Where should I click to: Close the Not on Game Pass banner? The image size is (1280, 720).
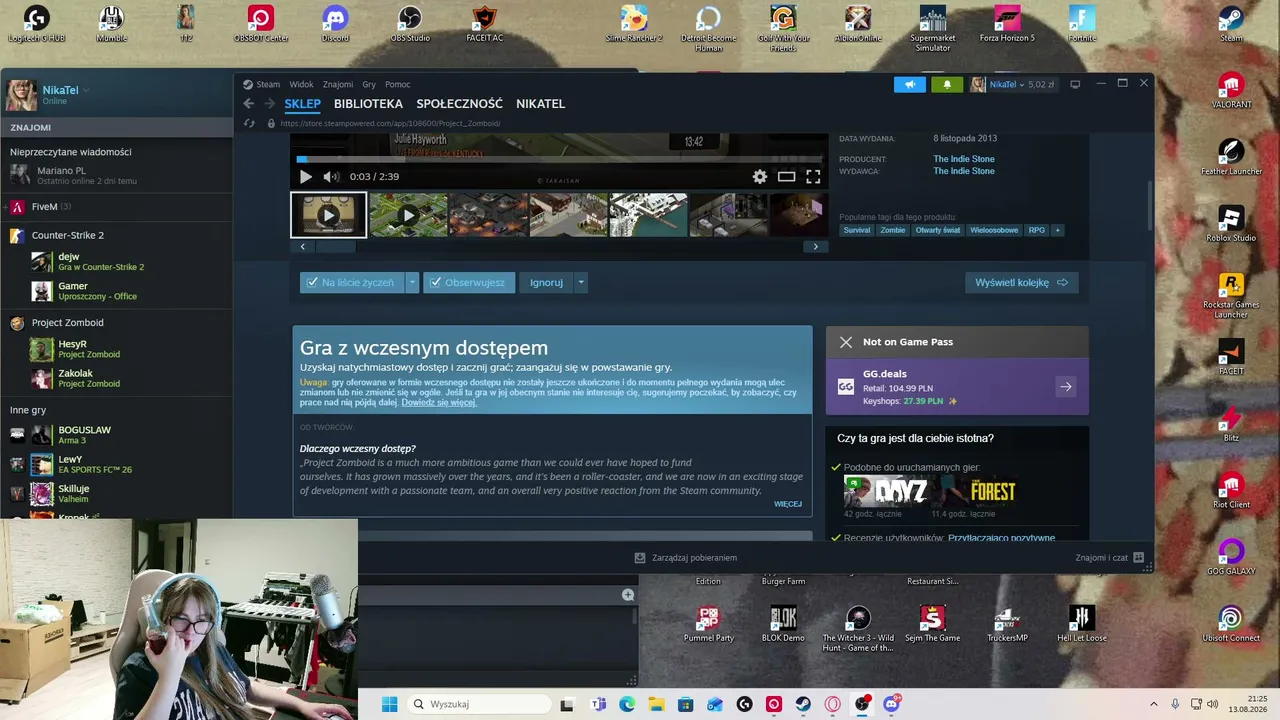846,342
